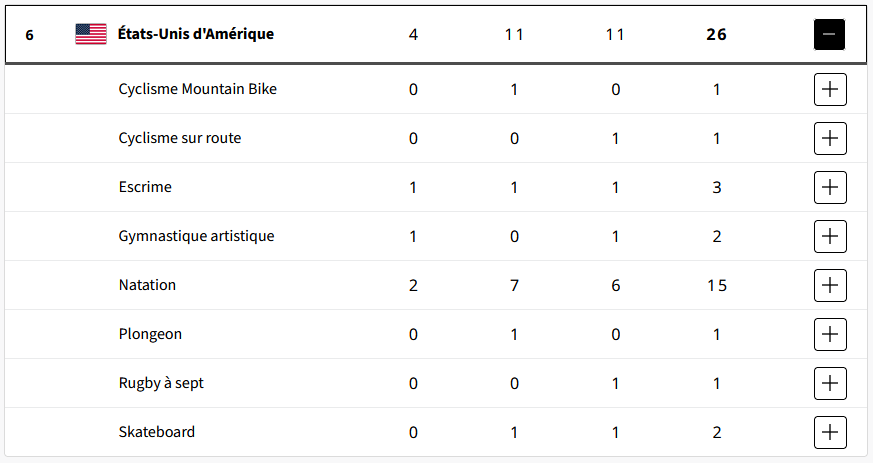Click the rank number 6
873x463 pixels.
click(30, 35)
